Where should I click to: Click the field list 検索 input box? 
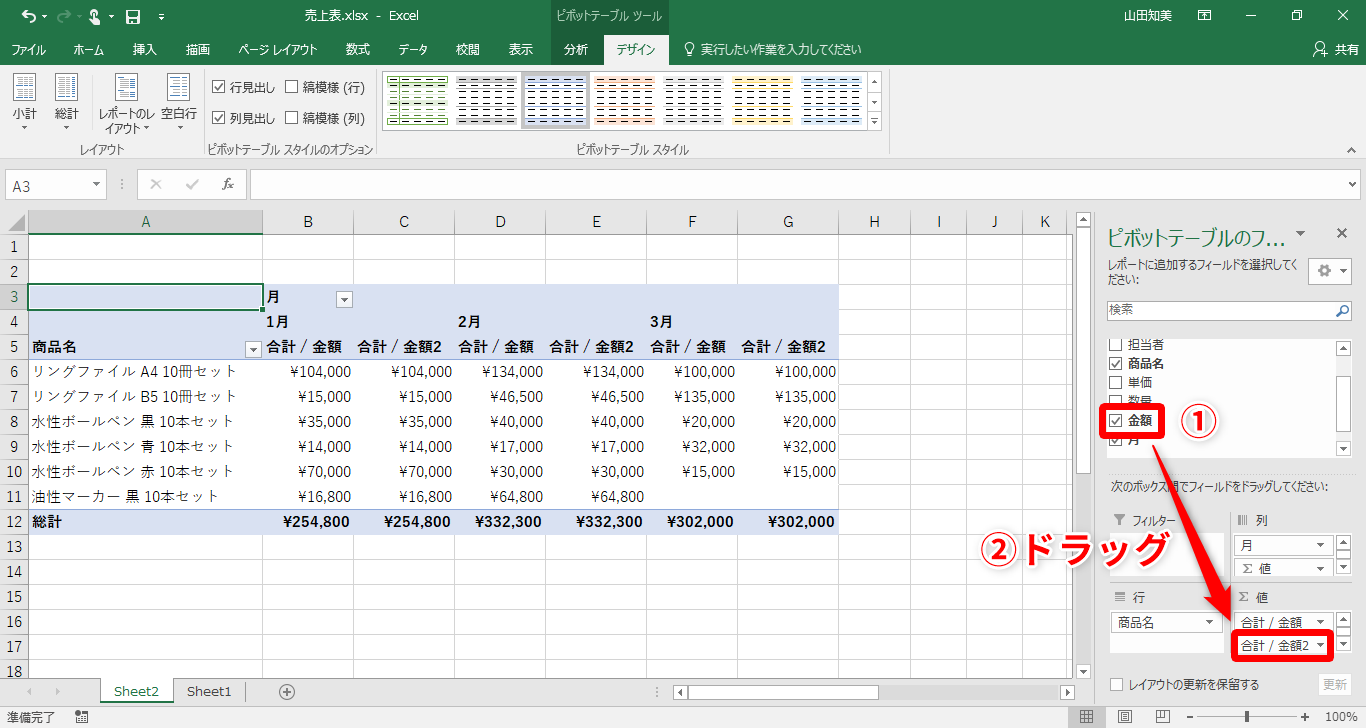tap(1220, 311)
